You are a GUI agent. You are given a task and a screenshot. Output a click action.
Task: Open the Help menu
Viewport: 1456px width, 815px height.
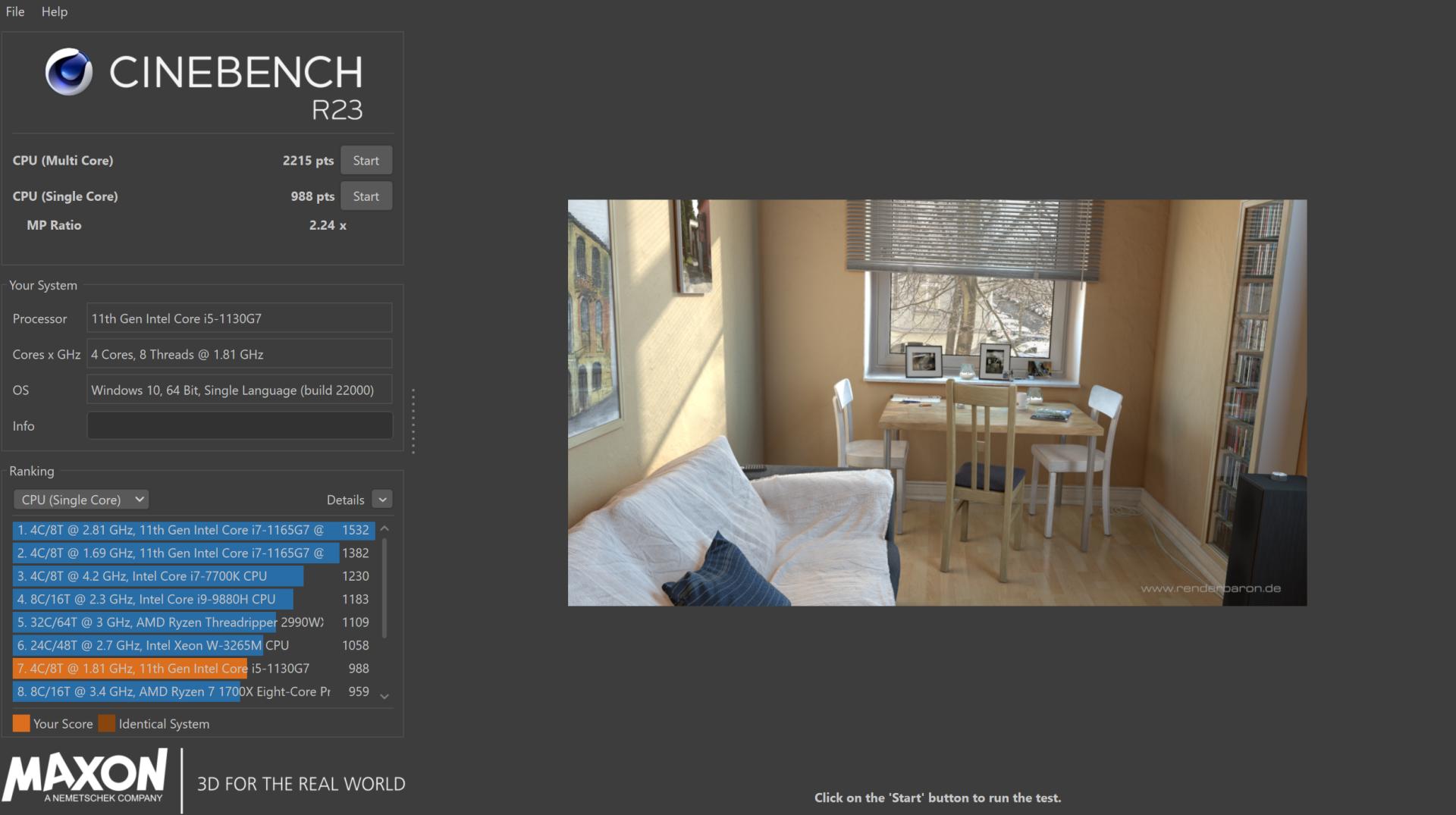54,11
